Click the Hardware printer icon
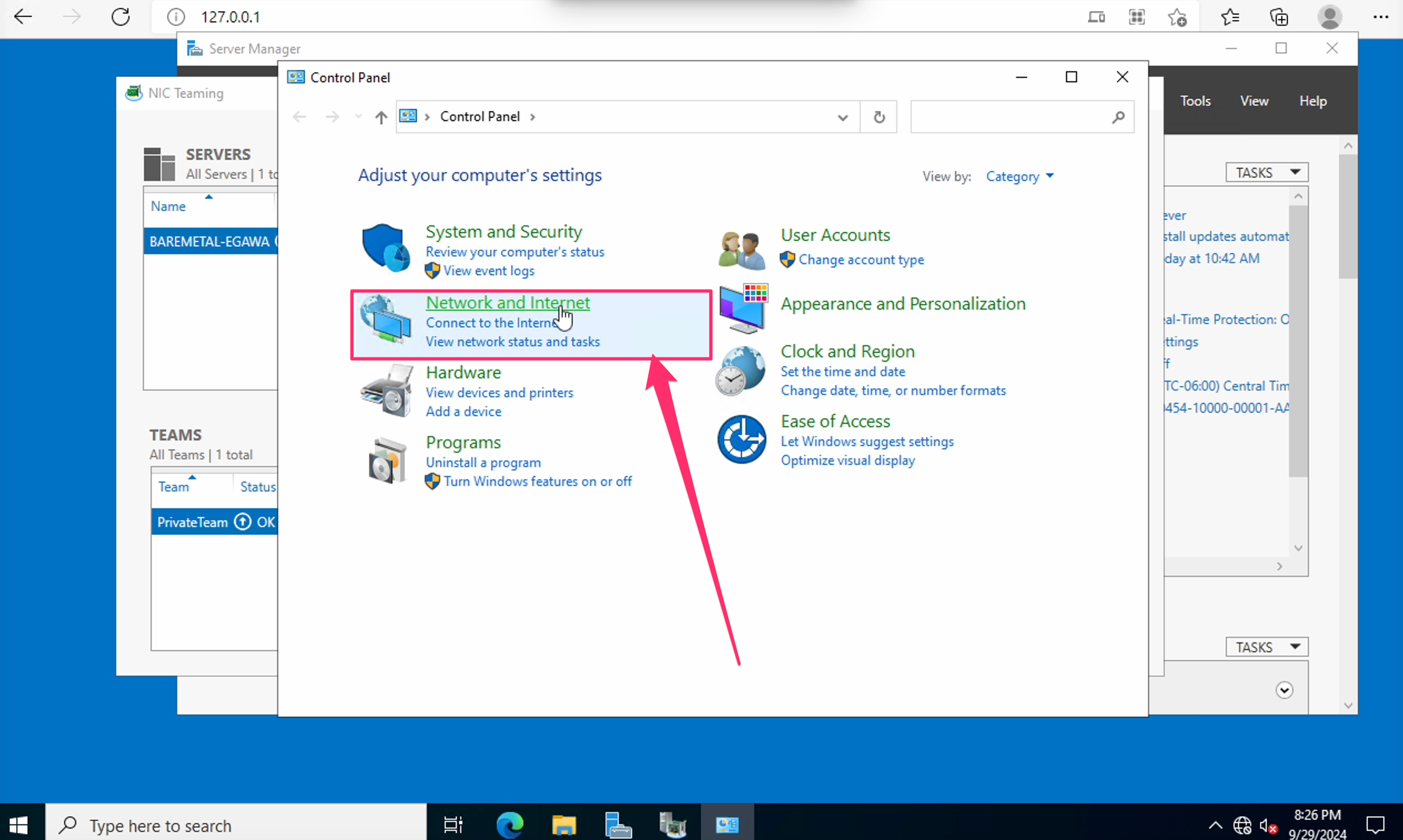Image resolution: width=1403 pixels, height=840 pixels. point(387,391)
